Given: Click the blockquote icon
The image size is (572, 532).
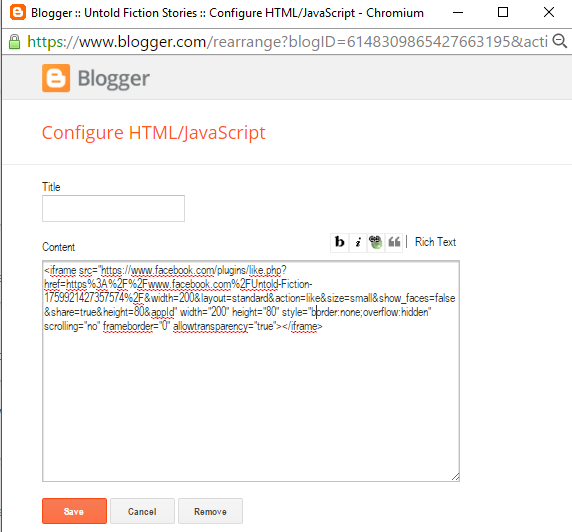Looking at the screenshot, I should [x=394, y=242].
